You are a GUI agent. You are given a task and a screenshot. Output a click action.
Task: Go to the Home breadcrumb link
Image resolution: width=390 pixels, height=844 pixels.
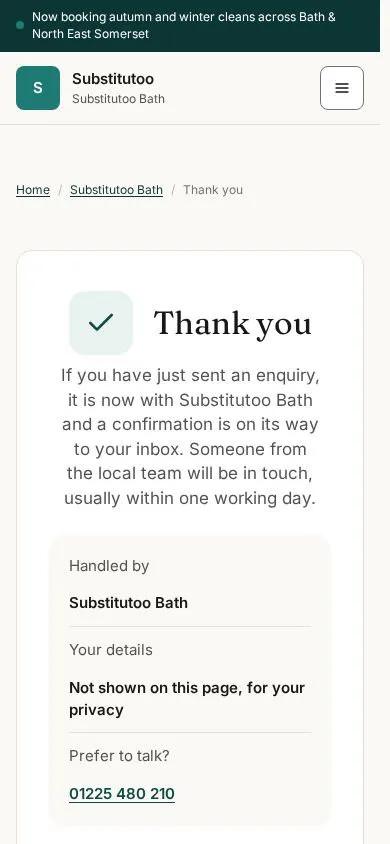pos(33,190)
